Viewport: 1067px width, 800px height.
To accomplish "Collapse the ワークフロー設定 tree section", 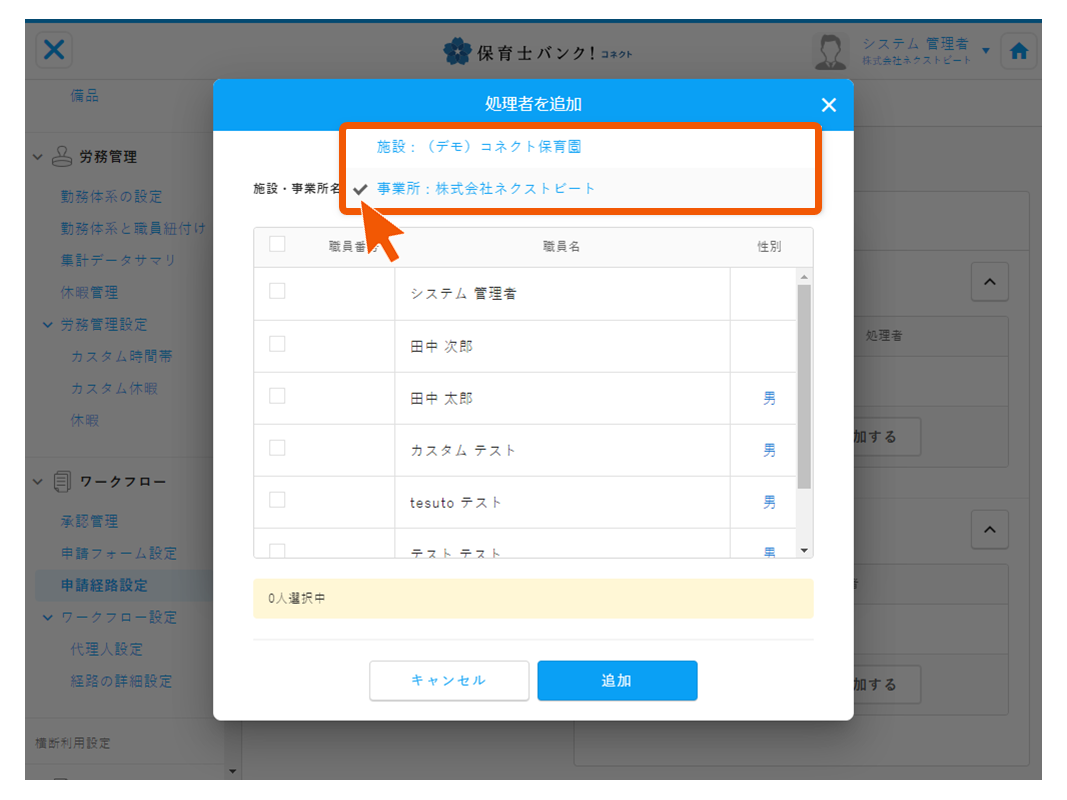I will (47, 618).
